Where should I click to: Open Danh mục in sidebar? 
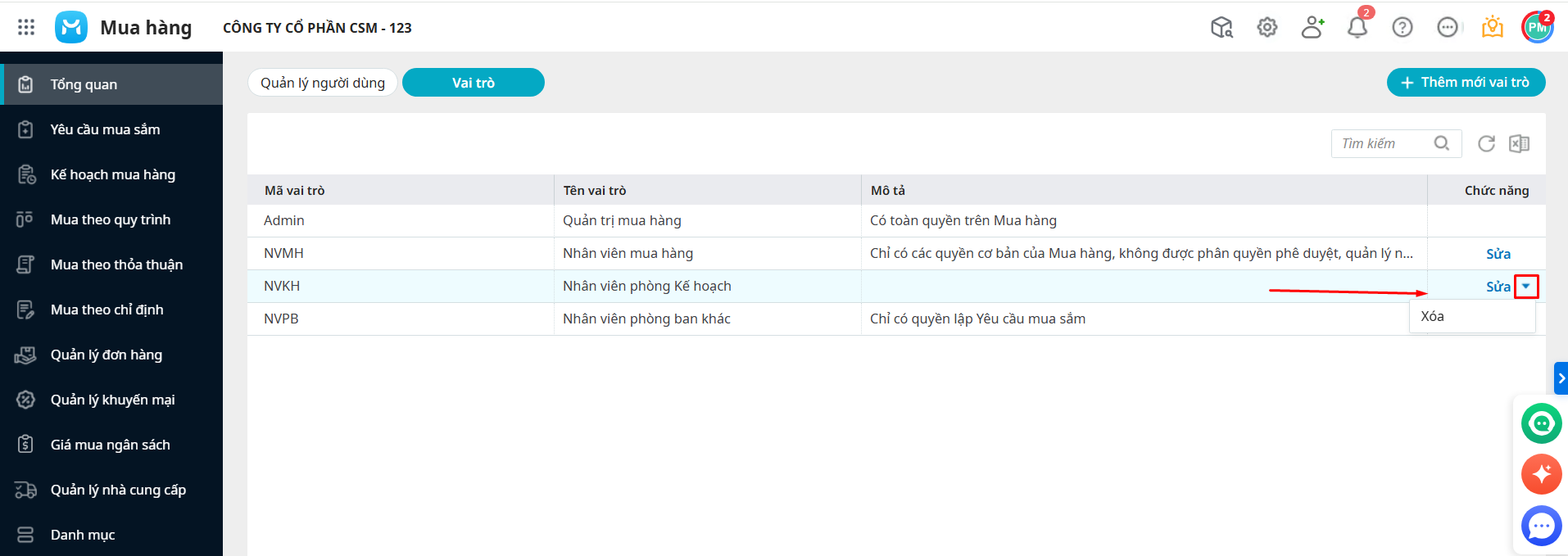coord(111,535)
